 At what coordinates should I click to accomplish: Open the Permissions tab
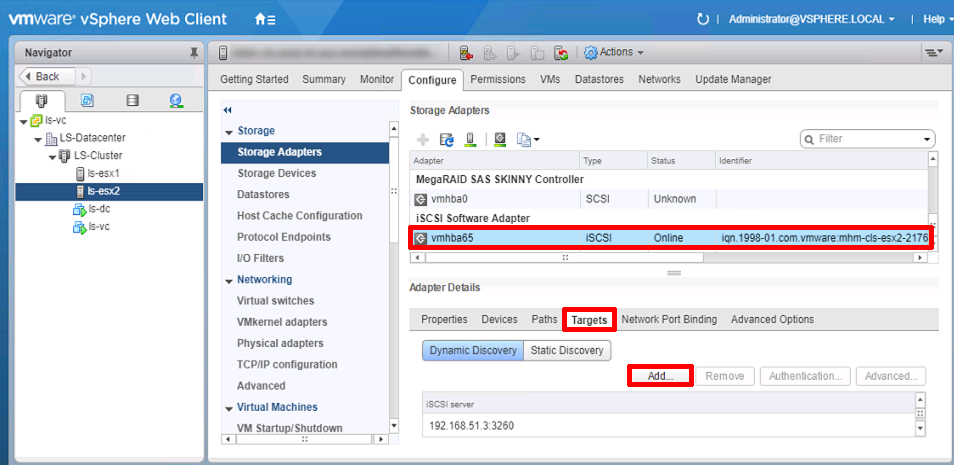click(498, 79)
